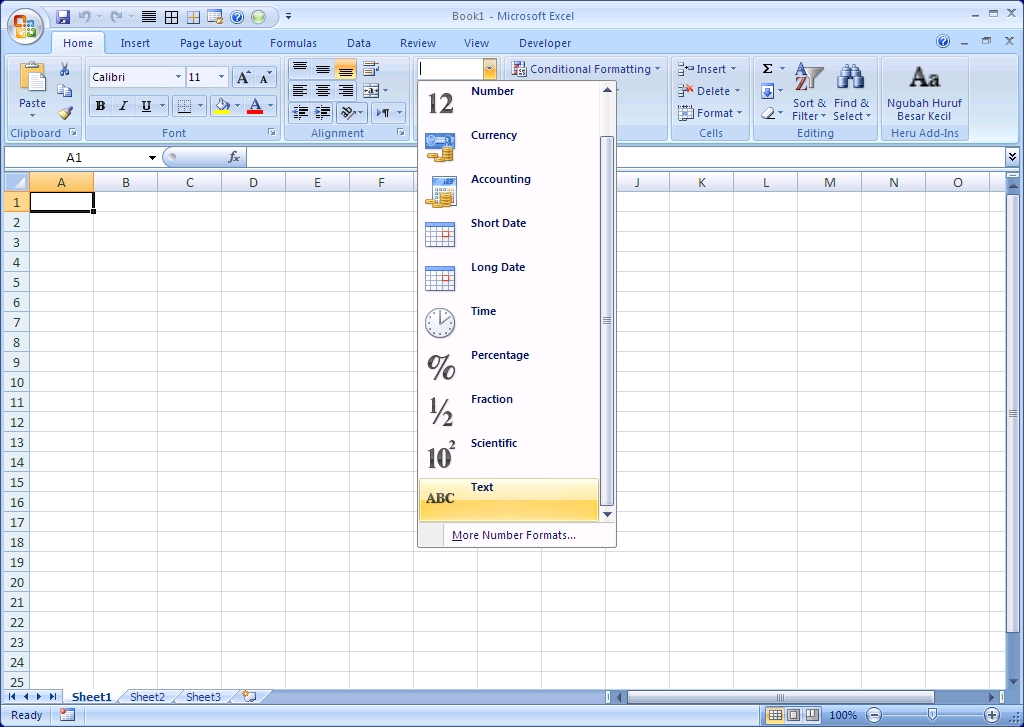This screenshot has width=1024, height=727.
Task: Click the Redo arrow icon
Action: [116, 17]
